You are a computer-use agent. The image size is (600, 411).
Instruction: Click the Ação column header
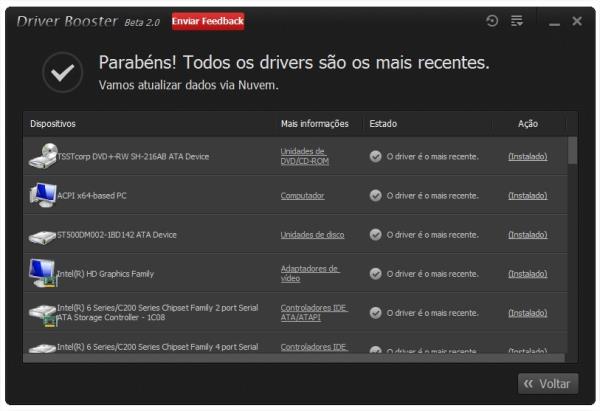pyautogui.click(x=528, y=124)
